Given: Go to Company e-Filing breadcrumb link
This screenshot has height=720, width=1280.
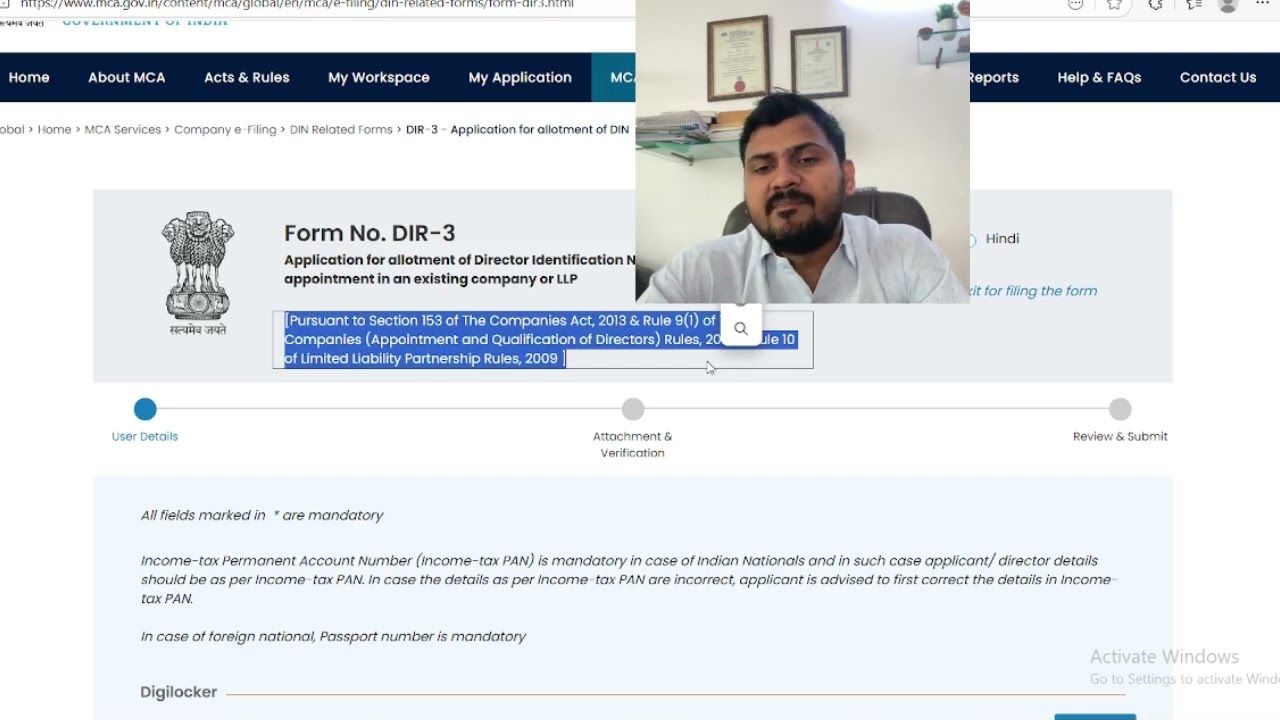Looking at the screenshot, I should pyautogui.click(x=225, y=130).
